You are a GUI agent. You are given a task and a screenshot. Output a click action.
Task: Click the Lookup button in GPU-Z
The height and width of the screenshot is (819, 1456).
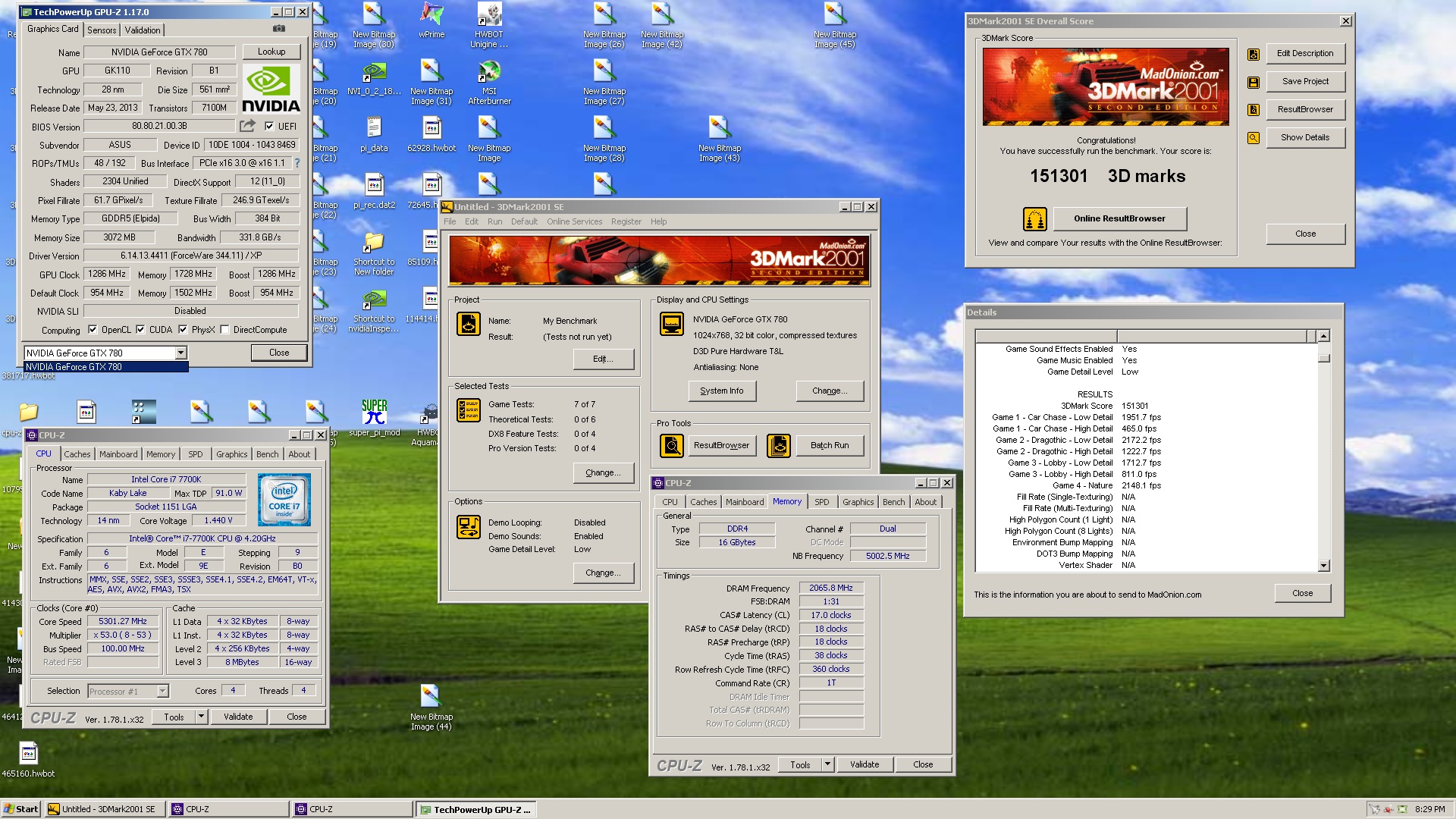(271, 52)
